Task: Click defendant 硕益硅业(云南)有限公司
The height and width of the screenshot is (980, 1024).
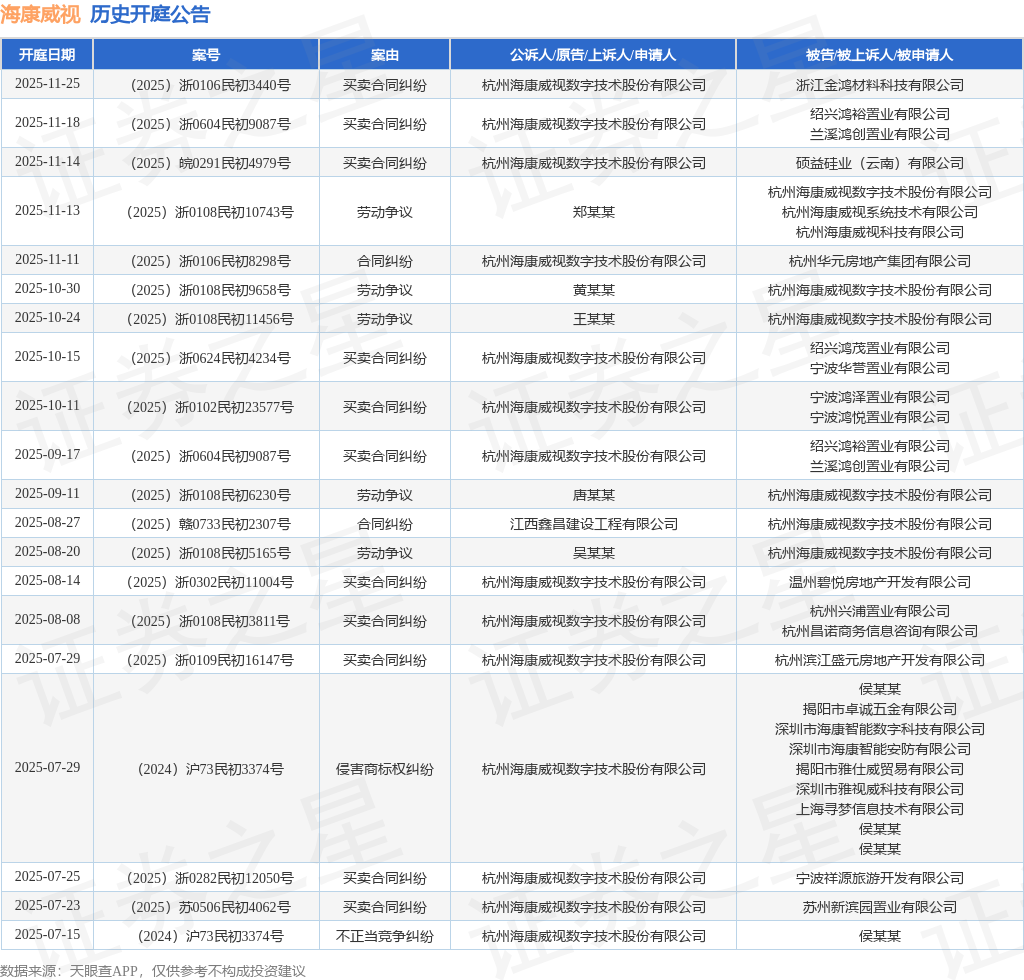Action: tap(880, 163)
